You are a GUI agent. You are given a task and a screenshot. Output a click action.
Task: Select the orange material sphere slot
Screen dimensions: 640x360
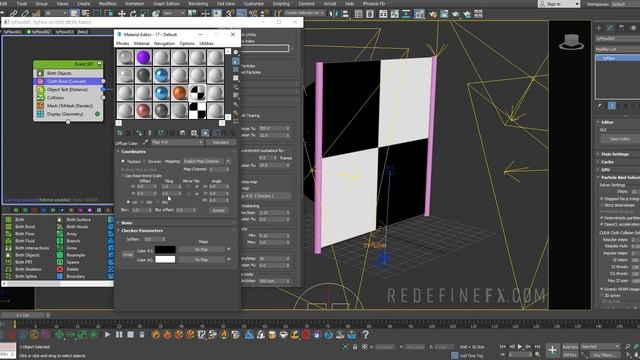[179, 93]
